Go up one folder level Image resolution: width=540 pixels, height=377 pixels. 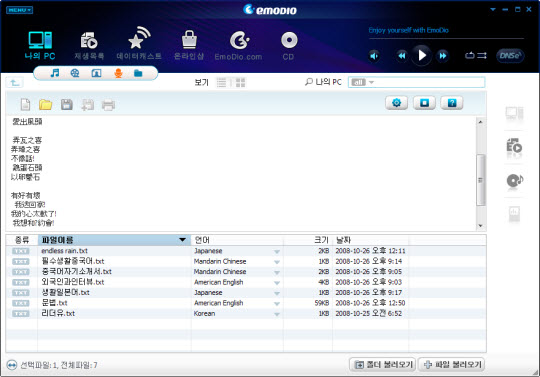pyautogui.click(x=15, y=83)
